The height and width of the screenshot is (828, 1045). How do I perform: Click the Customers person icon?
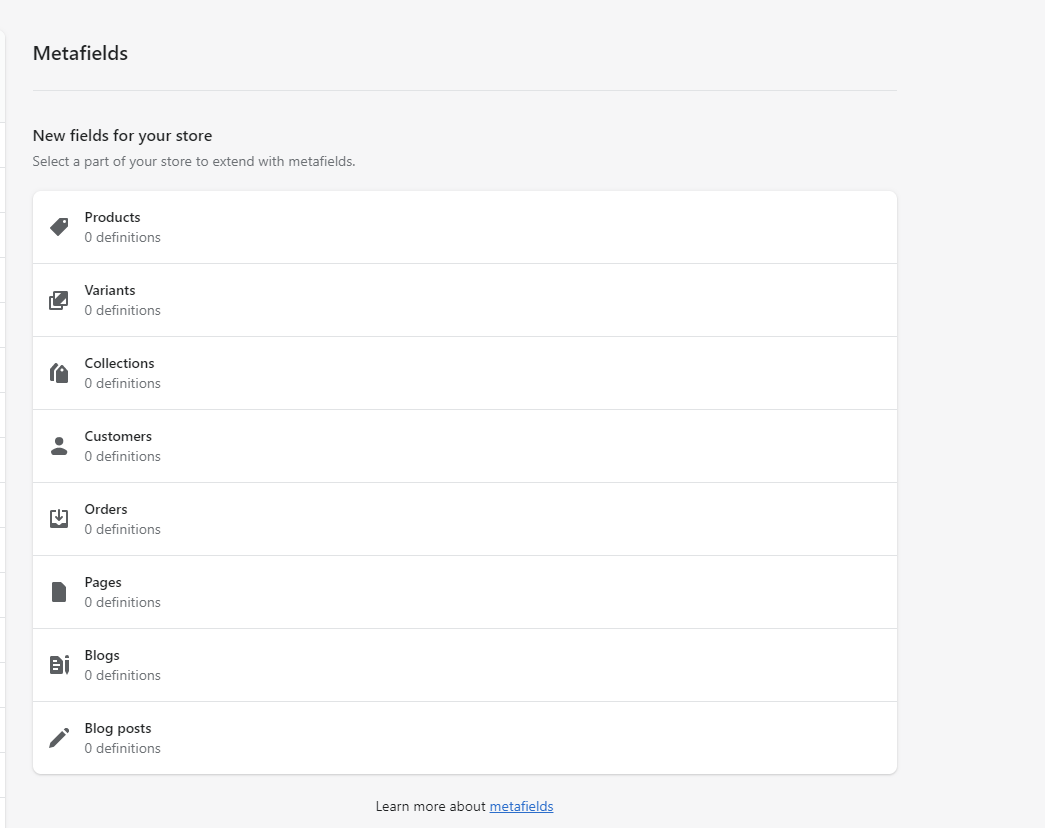(x=59, y=446)
